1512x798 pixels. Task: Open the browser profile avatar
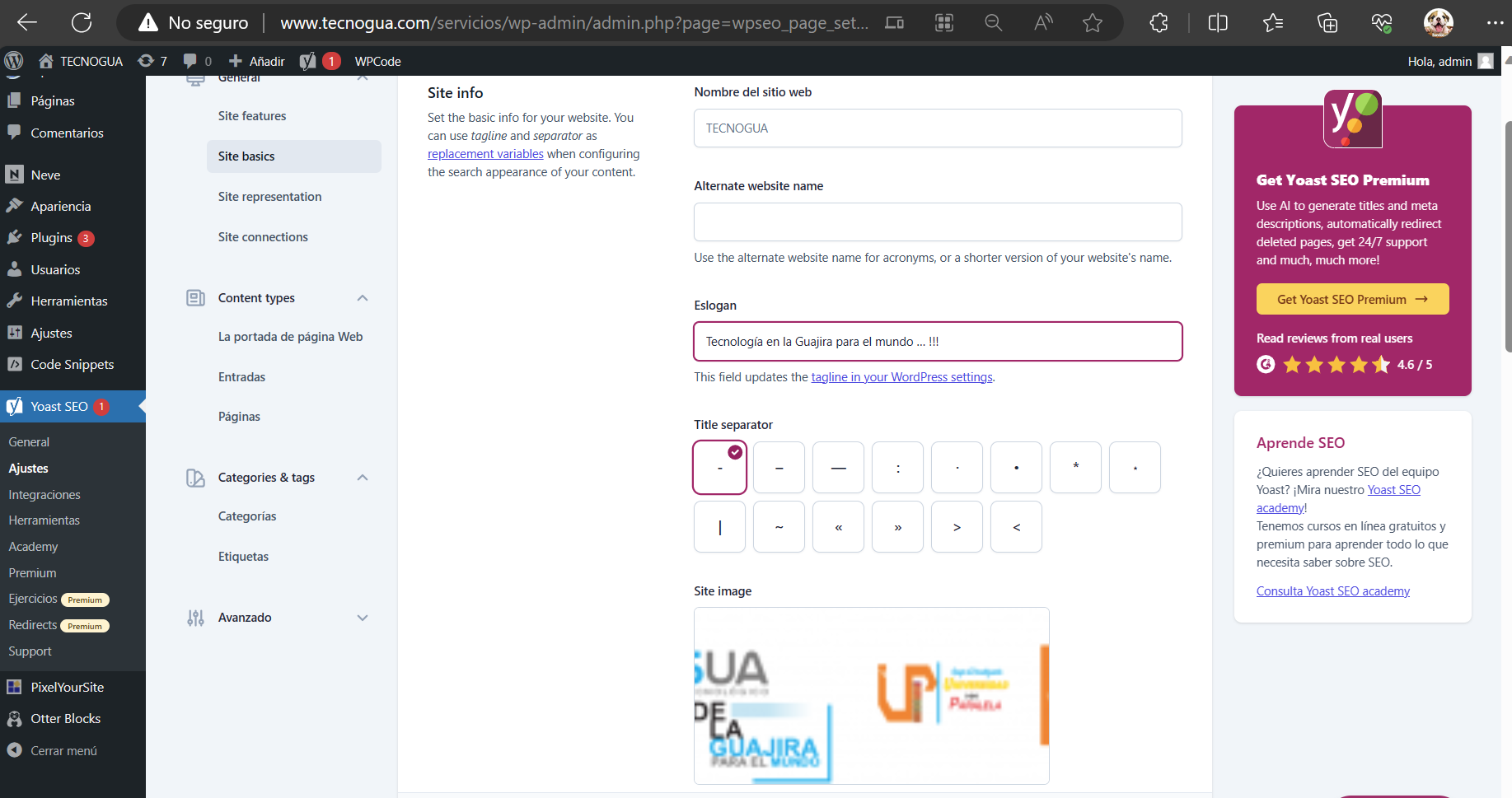[x=1439, y=23]
